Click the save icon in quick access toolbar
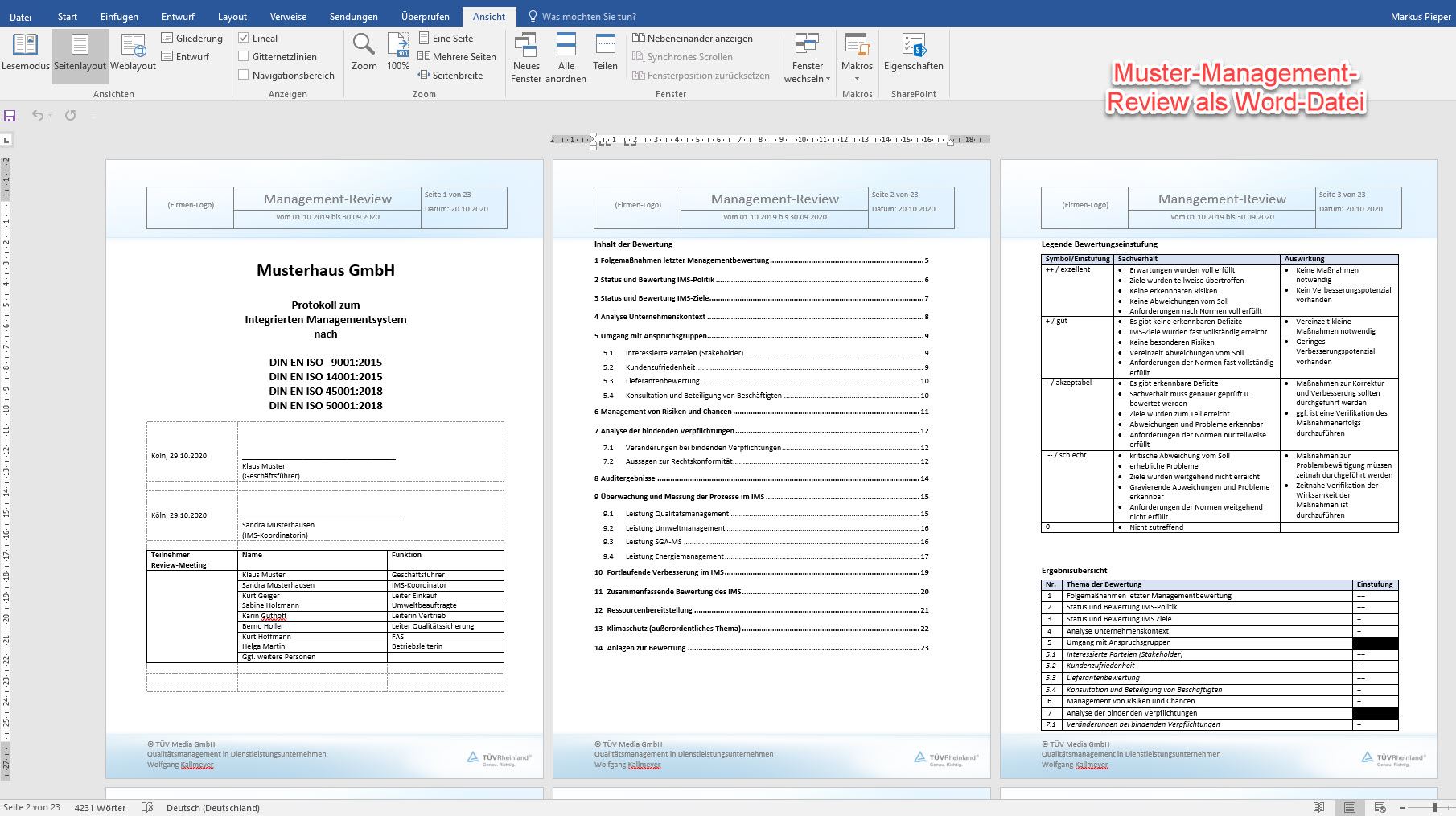Screen dimensions: 1456x816 point(10,116)
